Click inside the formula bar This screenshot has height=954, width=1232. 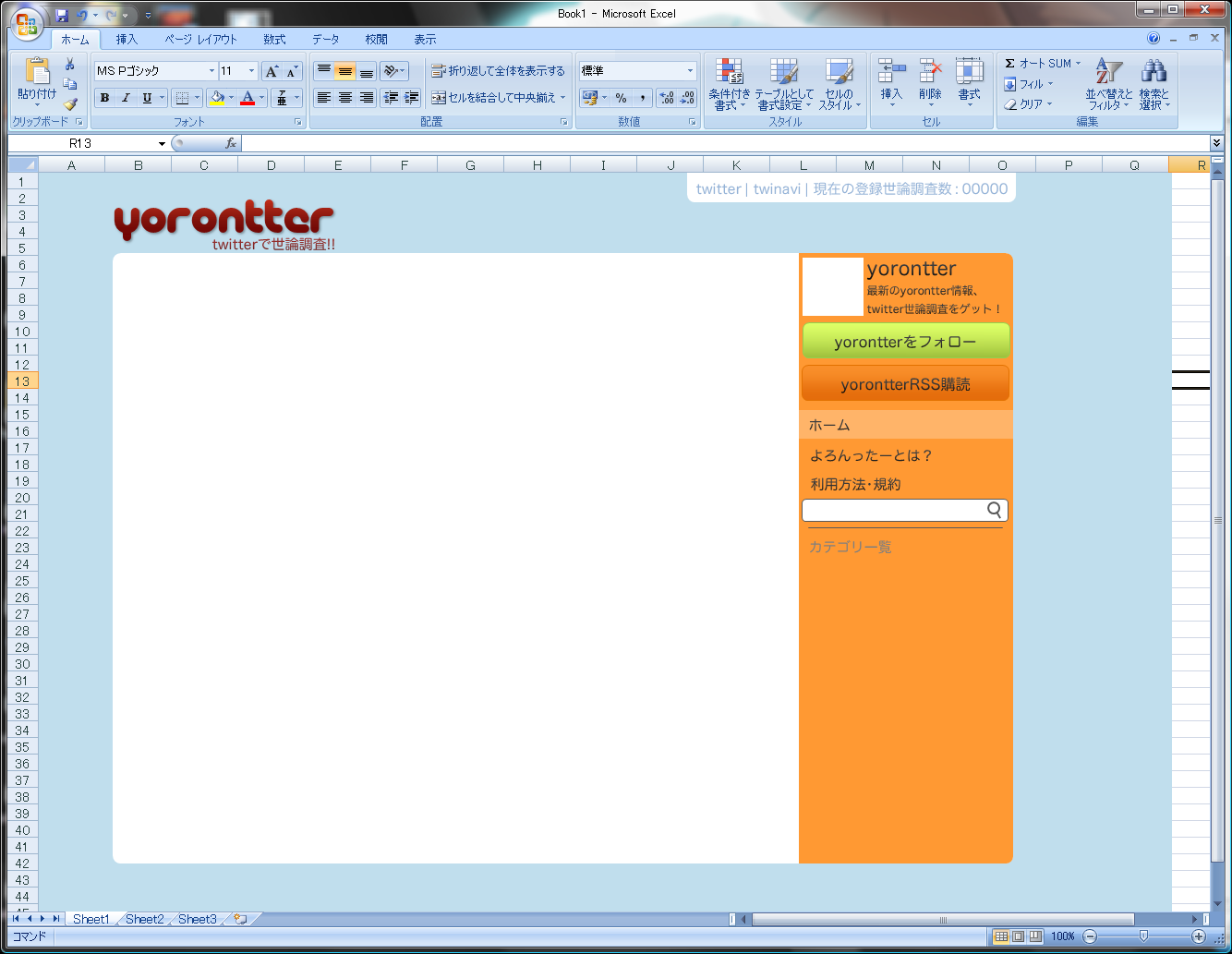click(x=725, y=143)
